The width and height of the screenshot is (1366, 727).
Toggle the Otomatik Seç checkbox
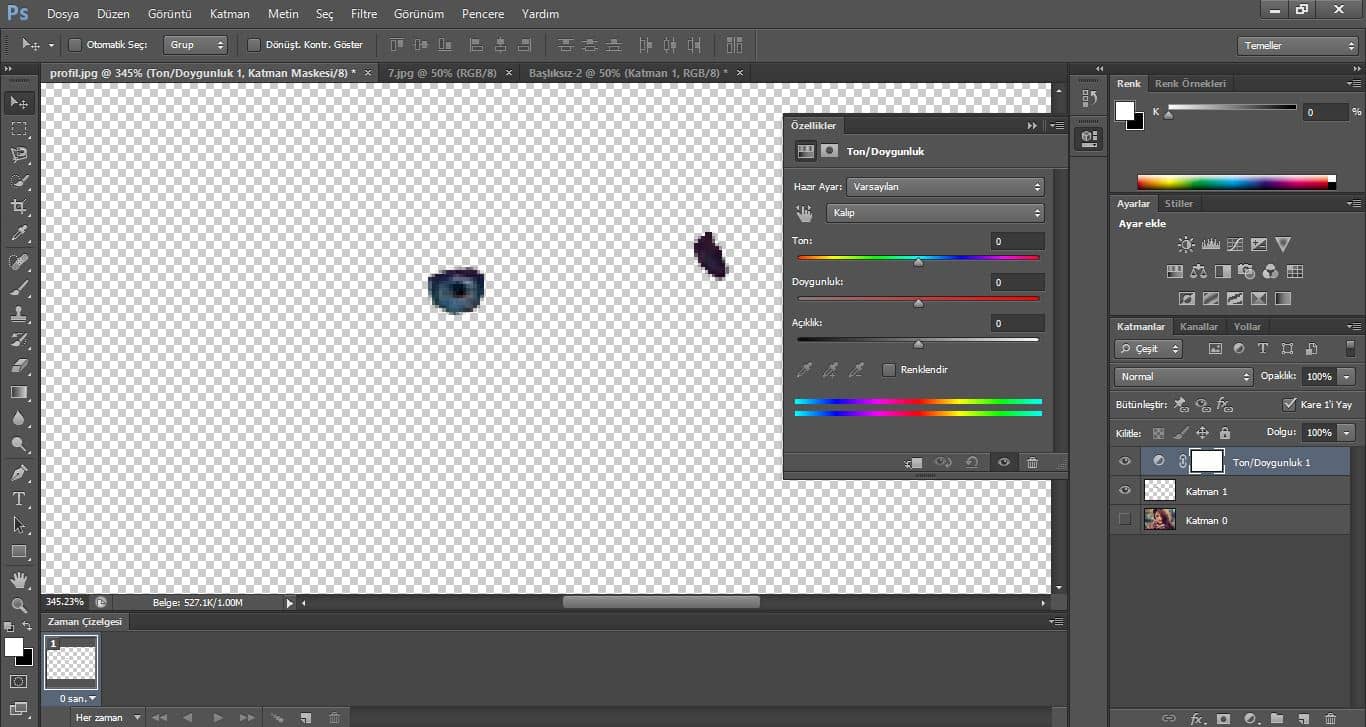click(75, 45)
